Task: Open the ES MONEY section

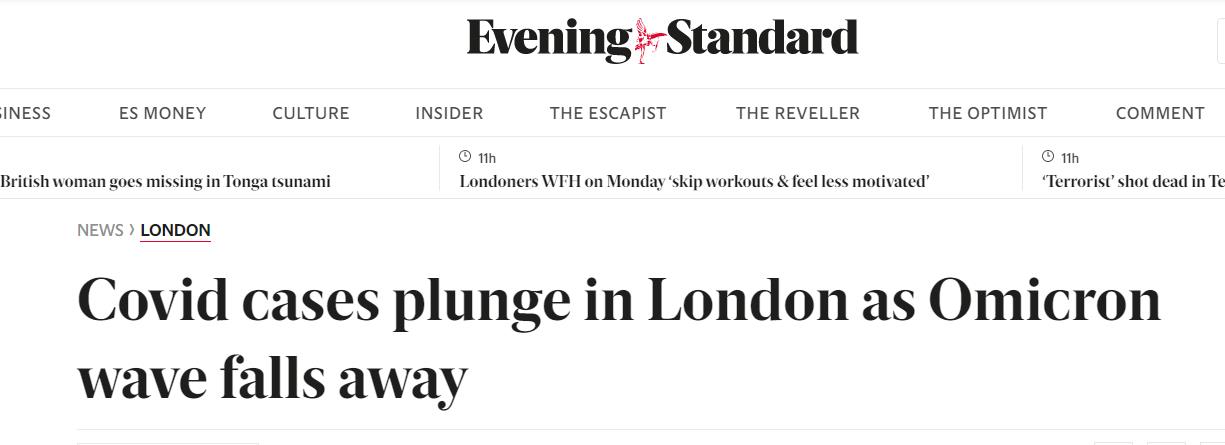Action: click(162, 113)
